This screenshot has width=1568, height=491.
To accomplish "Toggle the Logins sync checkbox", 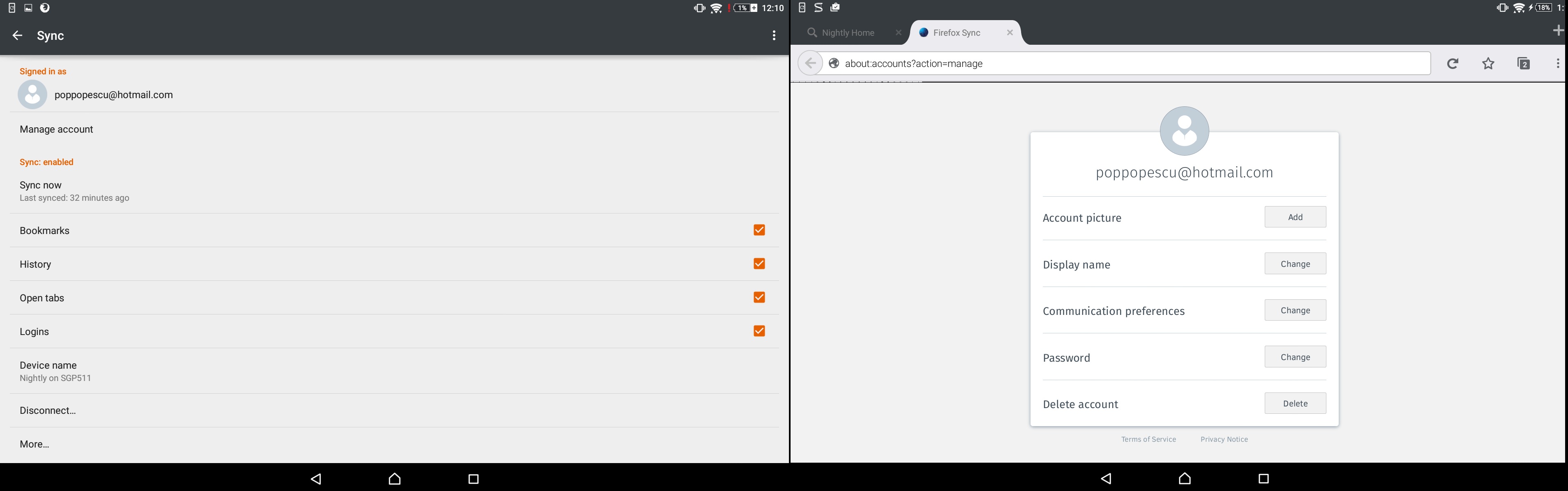I will pos(759,331).
